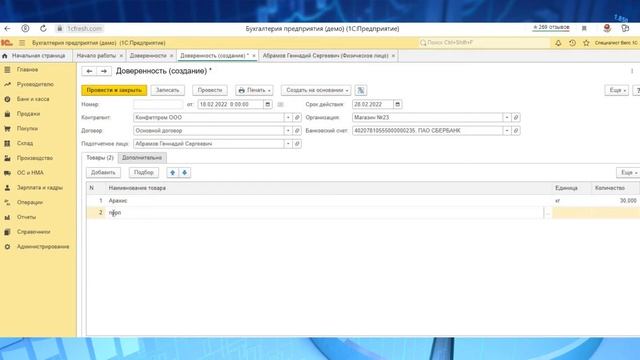Click the Добавить button
Screen dimensions: 640x360
[103, 173]
